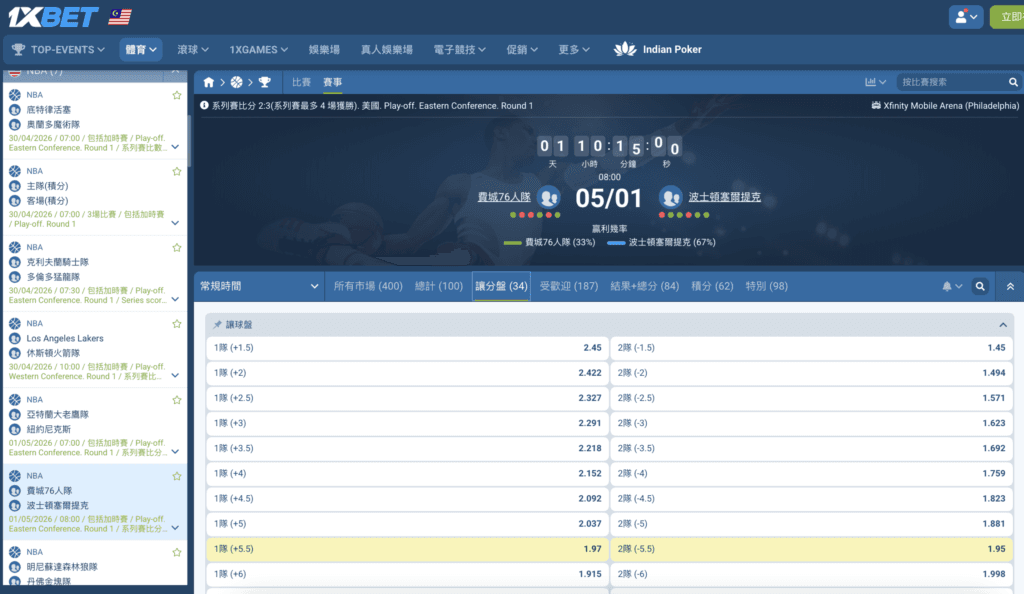Open the 常規時間 period dropdown
The image size is (1024, 594).
point(259,286)
